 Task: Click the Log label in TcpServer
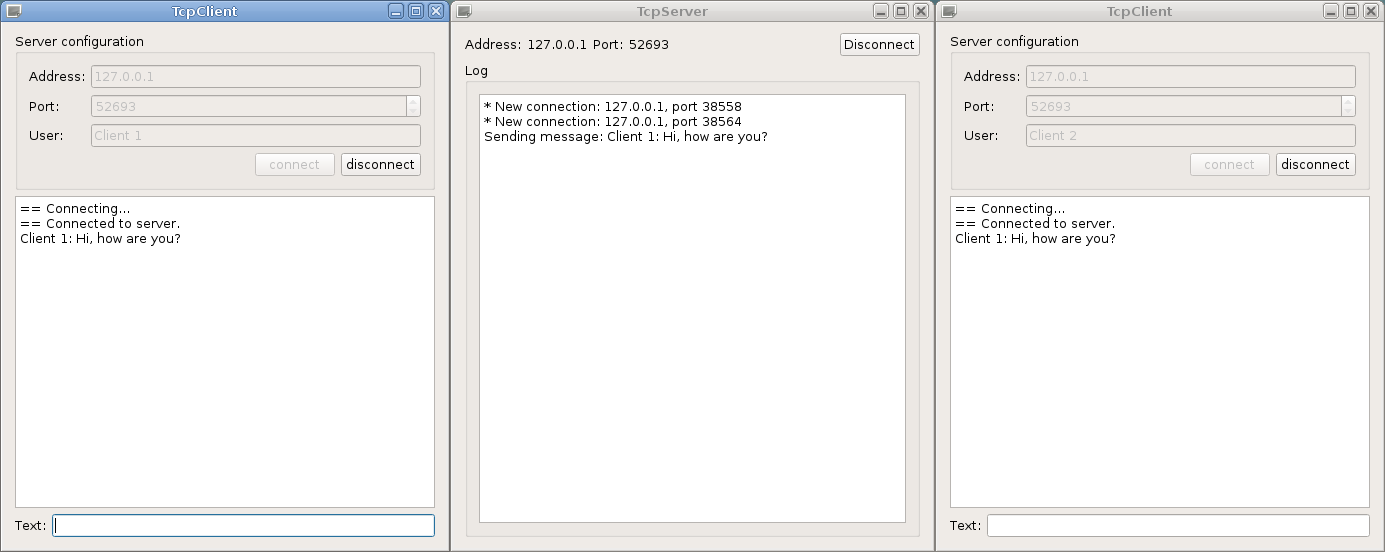[477, 71]
